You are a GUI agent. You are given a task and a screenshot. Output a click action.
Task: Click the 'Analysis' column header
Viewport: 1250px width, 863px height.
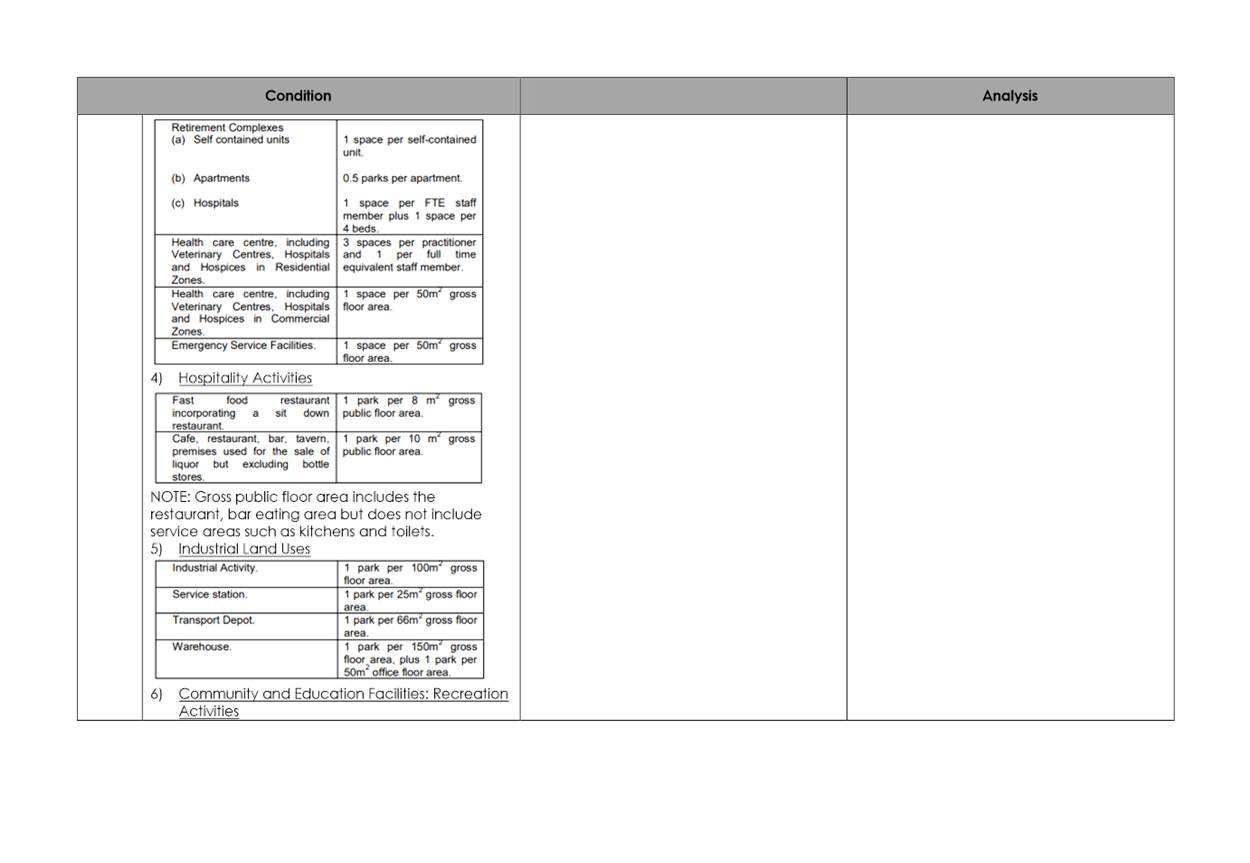coord(1010,96)
